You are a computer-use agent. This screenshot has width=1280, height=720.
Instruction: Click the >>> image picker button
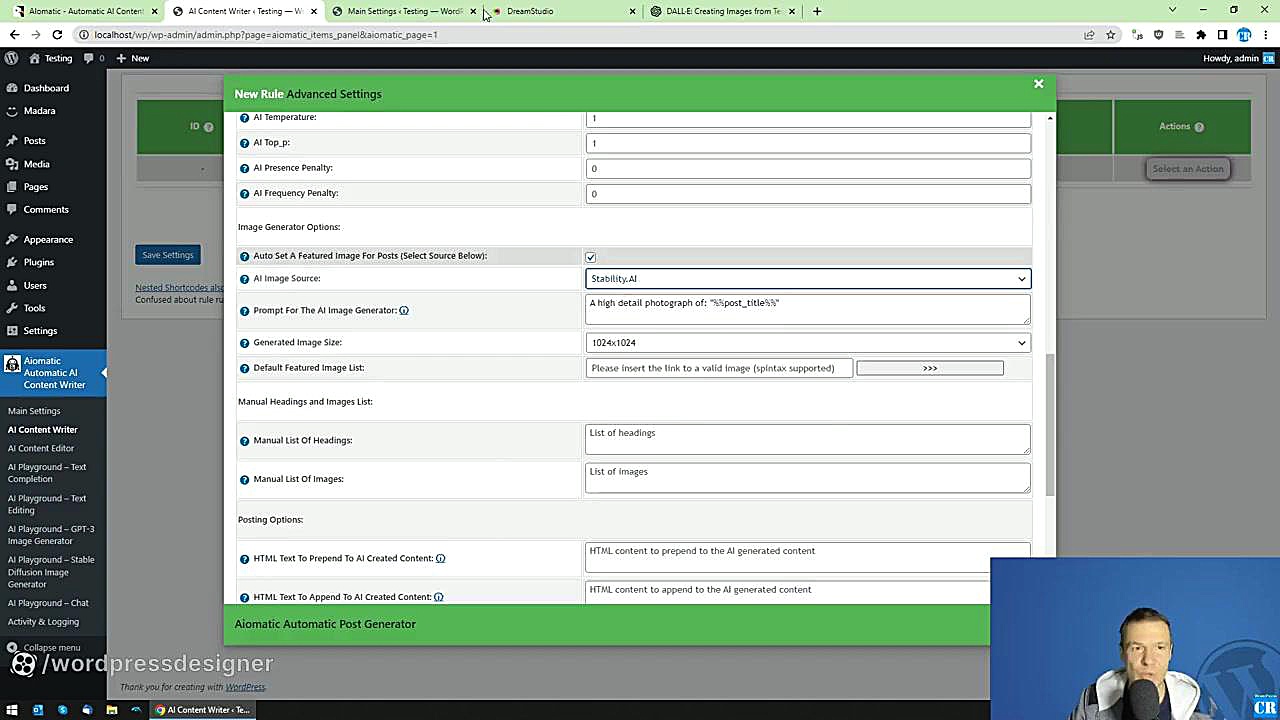click(x=930, y=368)
